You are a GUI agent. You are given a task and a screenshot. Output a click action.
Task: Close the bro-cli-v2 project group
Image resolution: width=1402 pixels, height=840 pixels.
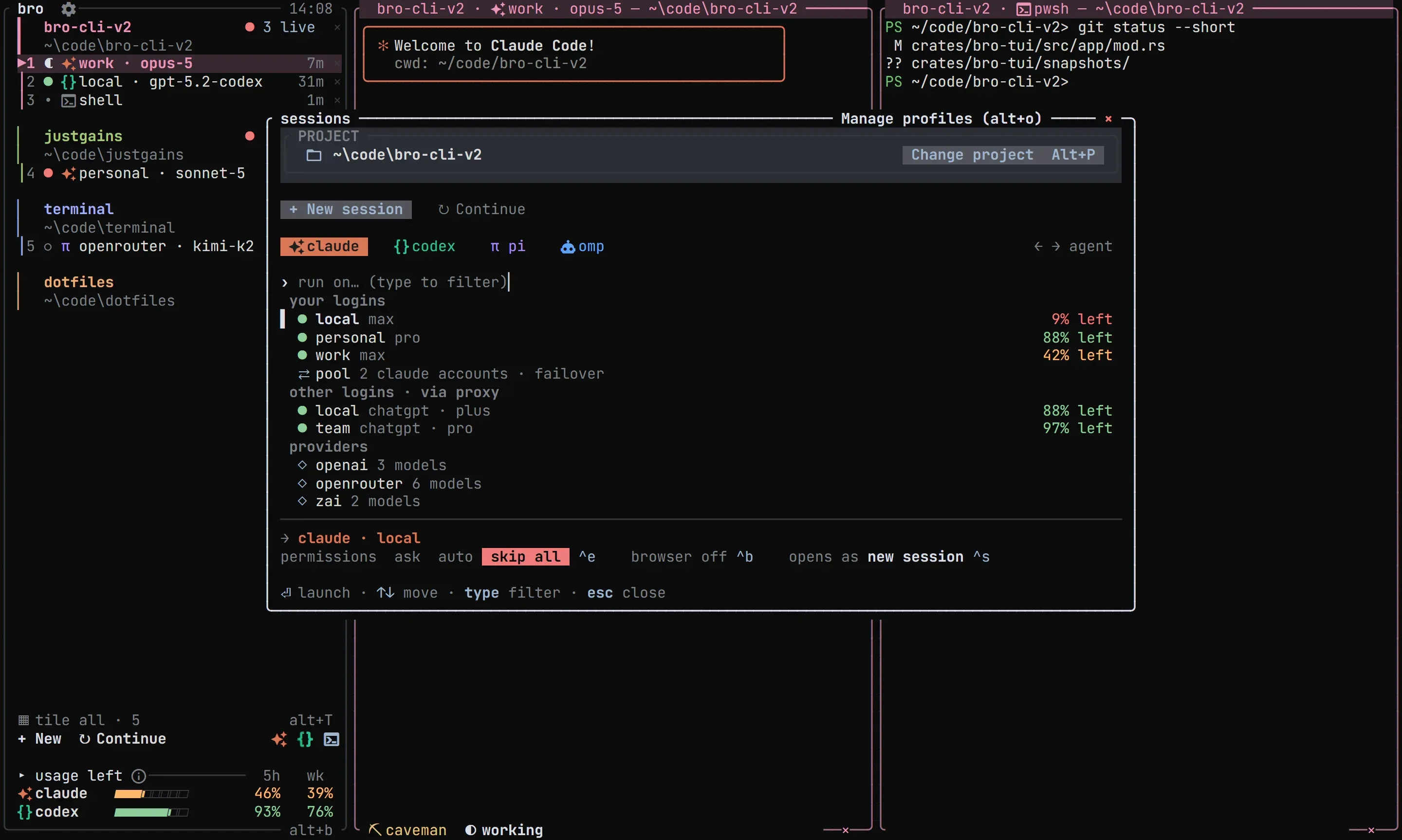pos(337,27)
